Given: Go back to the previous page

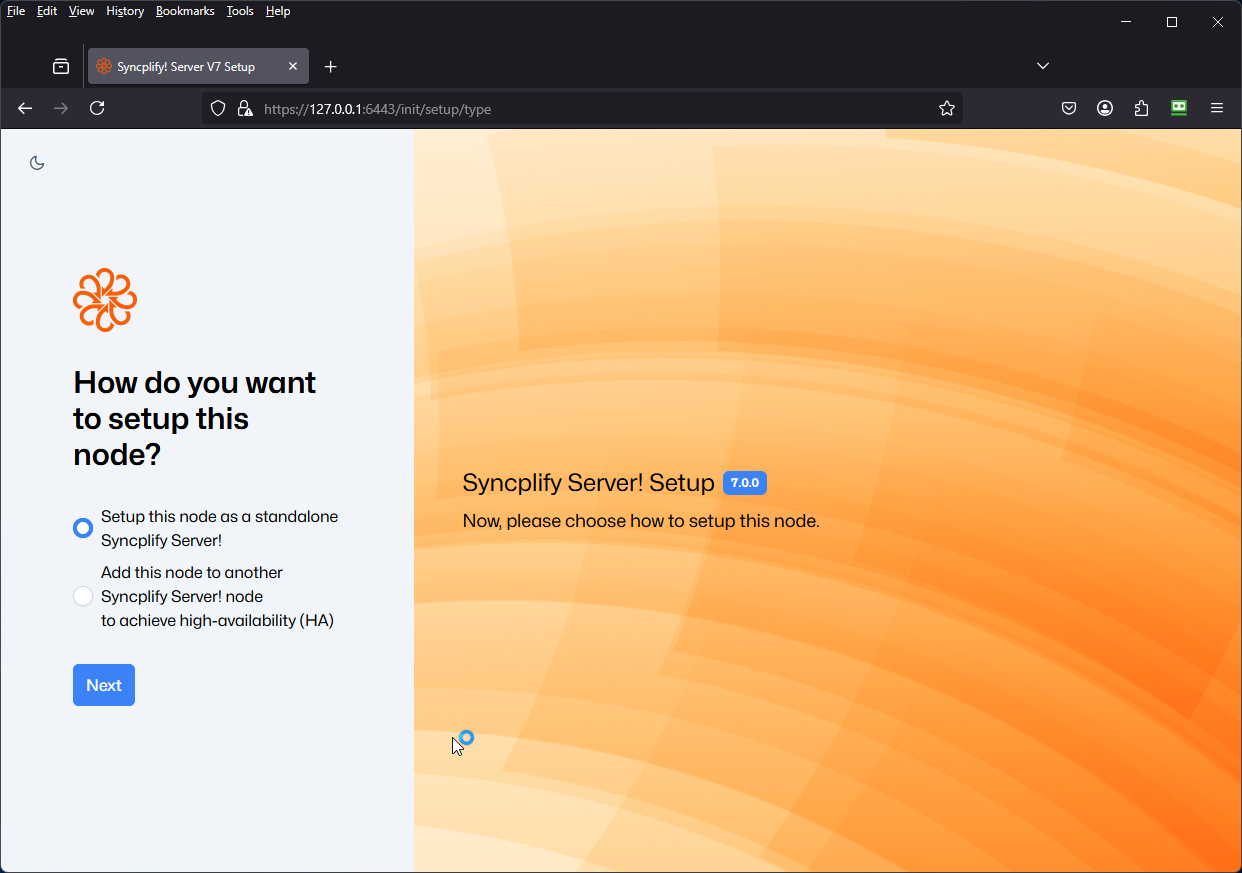Looking at the screenshot, I should point(25,108).
